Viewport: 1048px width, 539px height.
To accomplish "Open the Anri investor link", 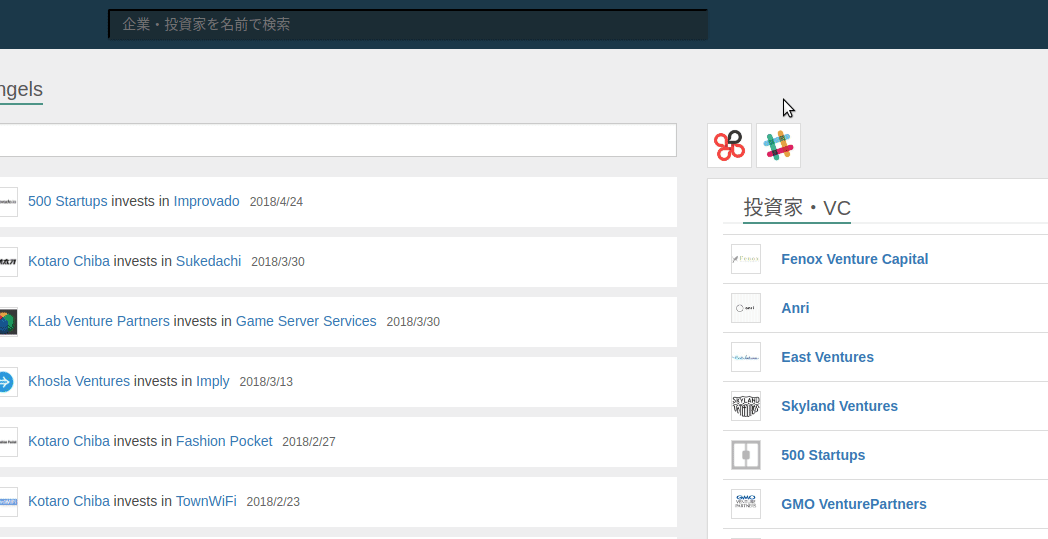I will (795, 308).
